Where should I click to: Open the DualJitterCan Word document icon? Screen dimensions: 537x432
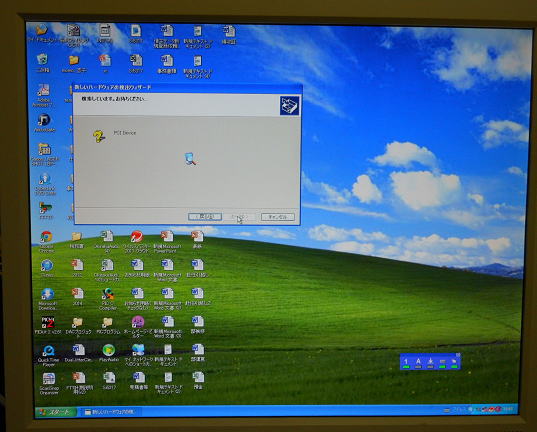(78, 350)
